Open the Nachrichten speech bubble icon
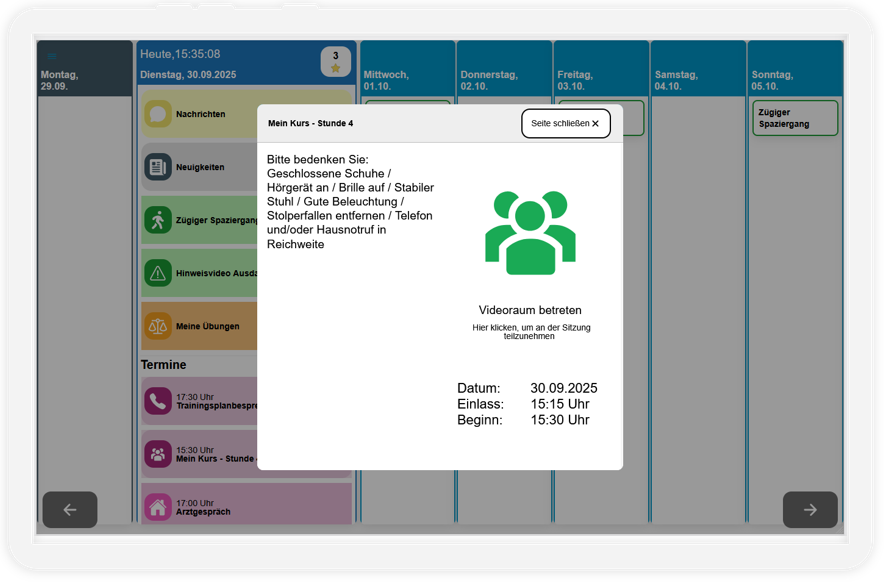Screen dimensions: 884x582 (158, 114)
